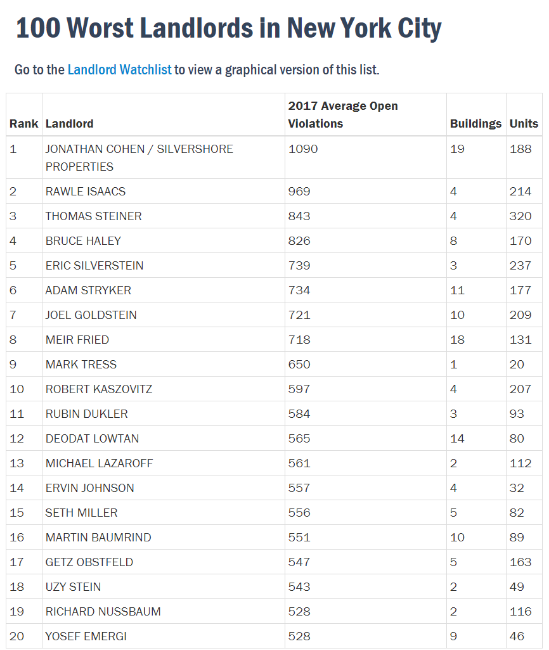The image size is (549, 650).
Task: Click the Units column header
Action: click(x=524, y=124)
